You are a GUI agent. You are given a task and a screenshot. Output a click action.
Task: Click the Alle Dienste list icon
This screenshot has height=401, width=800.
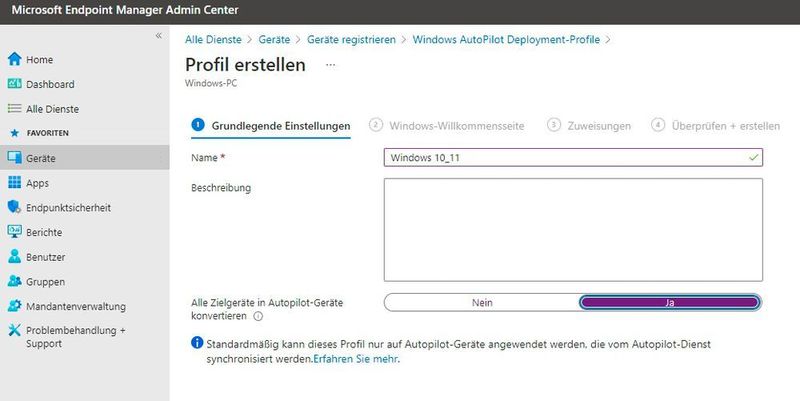[x=14, y=109]
